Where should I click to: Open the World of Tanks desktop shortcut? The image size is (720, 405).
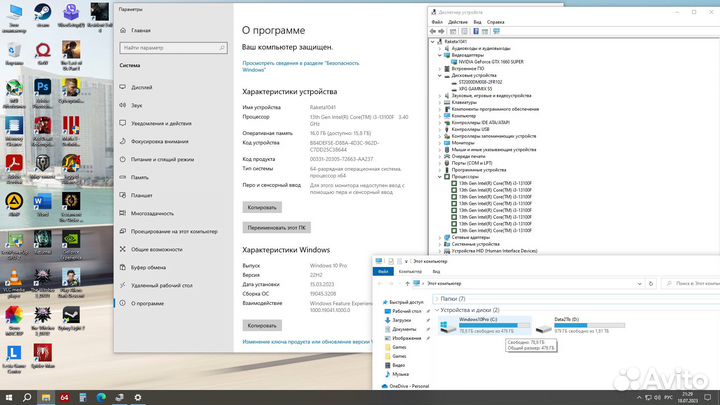42,166
